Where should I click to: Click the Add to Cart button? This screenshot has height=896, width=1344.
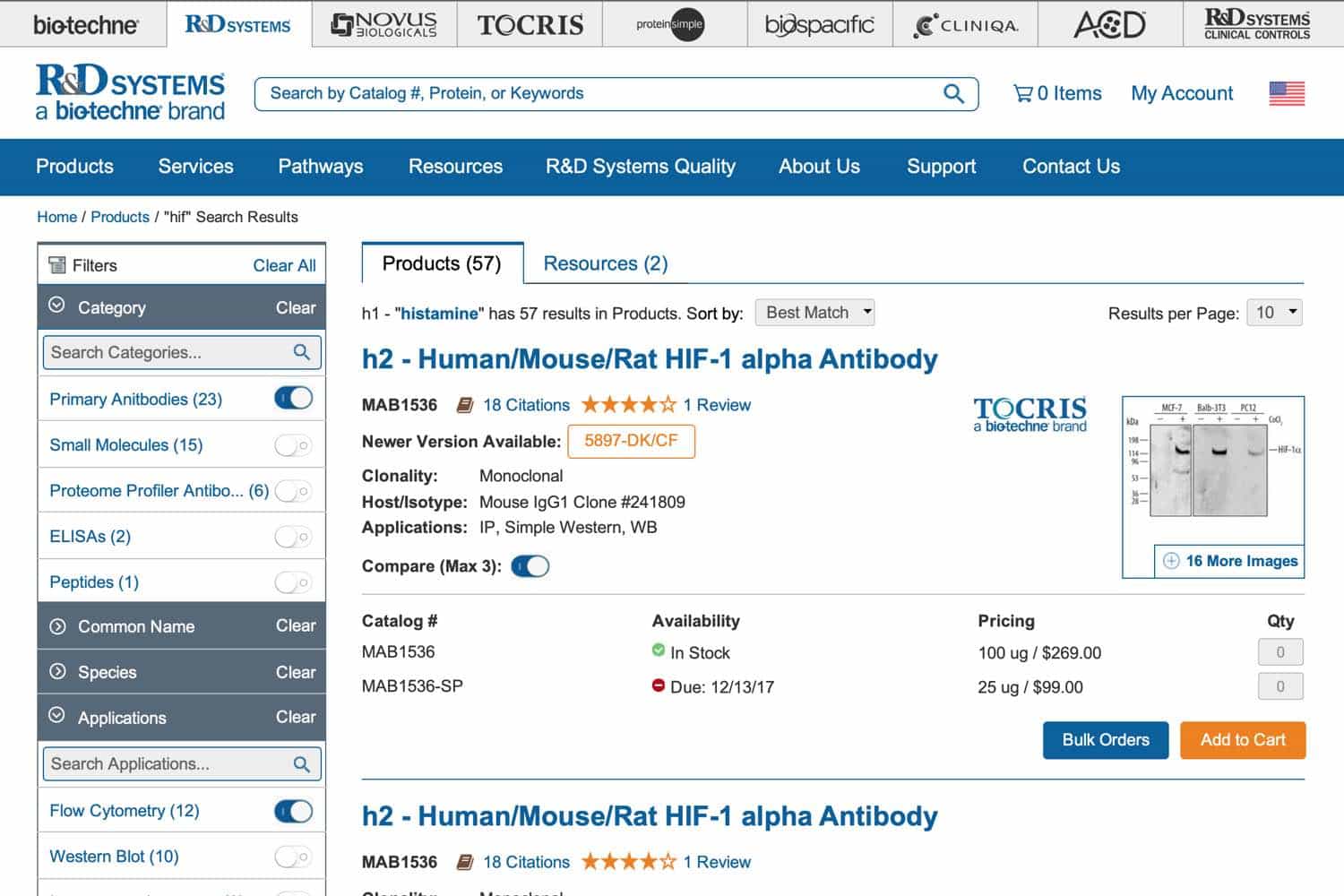point(1243,740)
